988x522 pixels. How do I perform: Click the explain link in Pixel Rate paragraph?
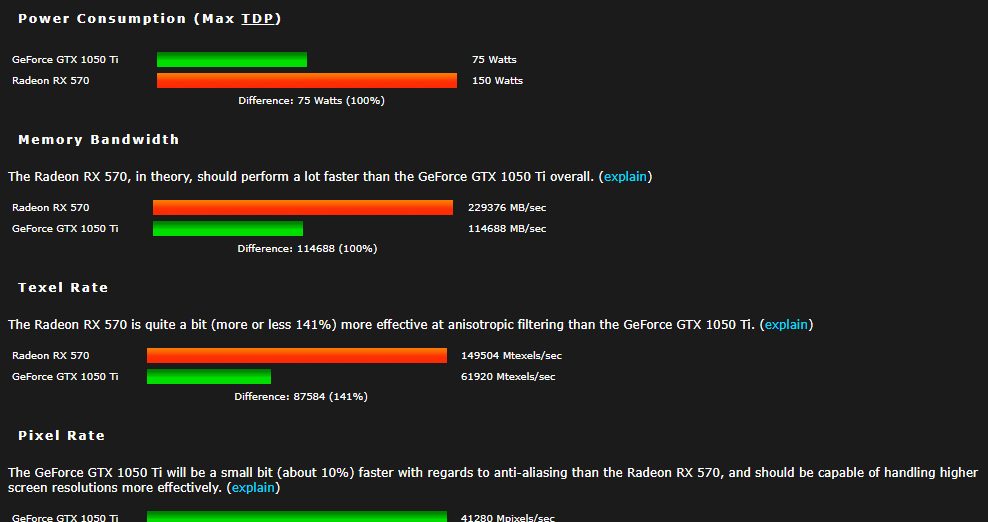point(254,488)
